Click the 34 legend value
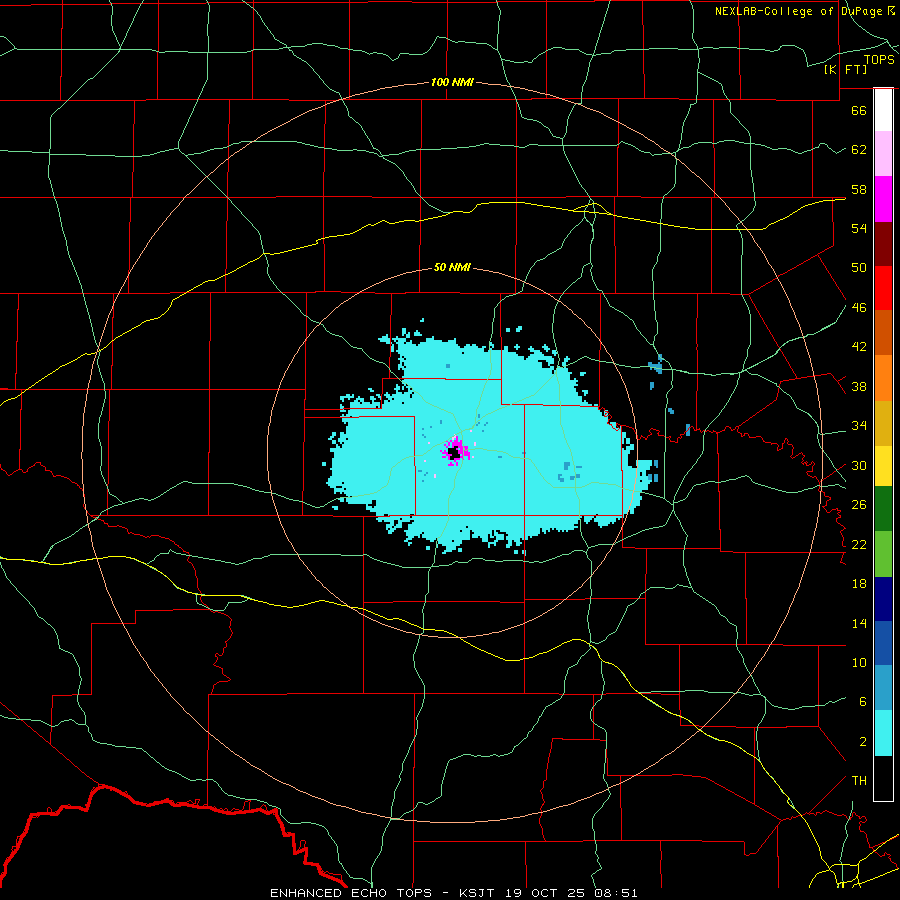Screen dimensions: 900x900 pyautogui.click(x=859, y=426)
